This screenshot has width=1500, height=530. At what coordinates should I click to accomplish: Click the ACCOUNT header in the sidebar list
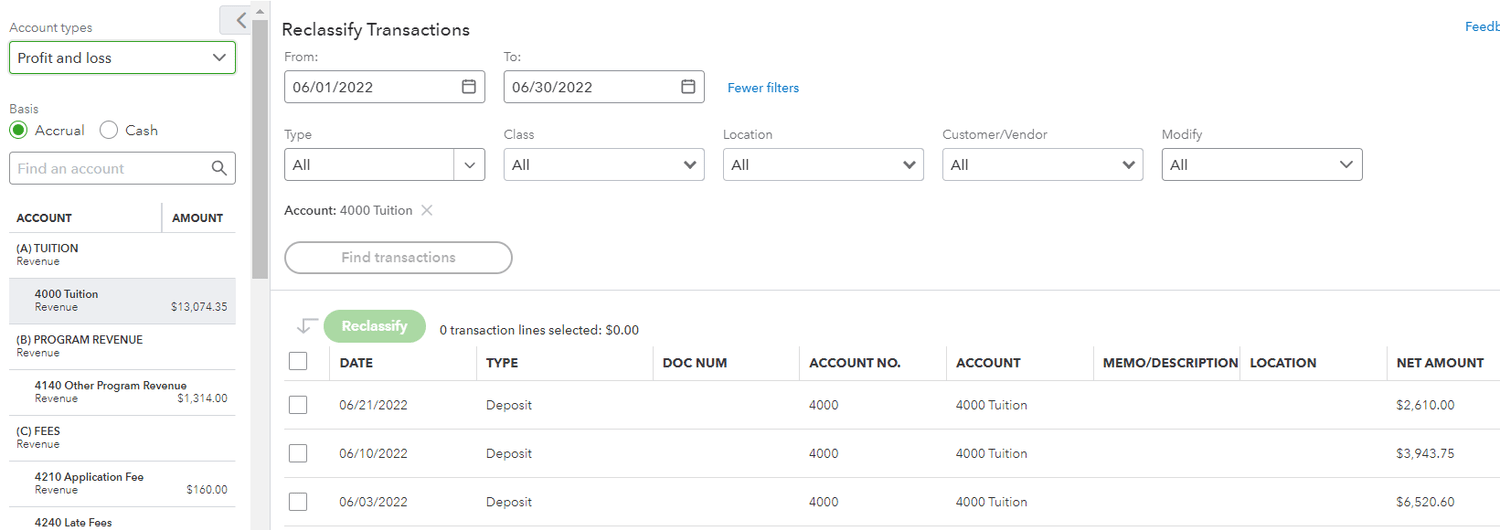click(x=44, y=218)
